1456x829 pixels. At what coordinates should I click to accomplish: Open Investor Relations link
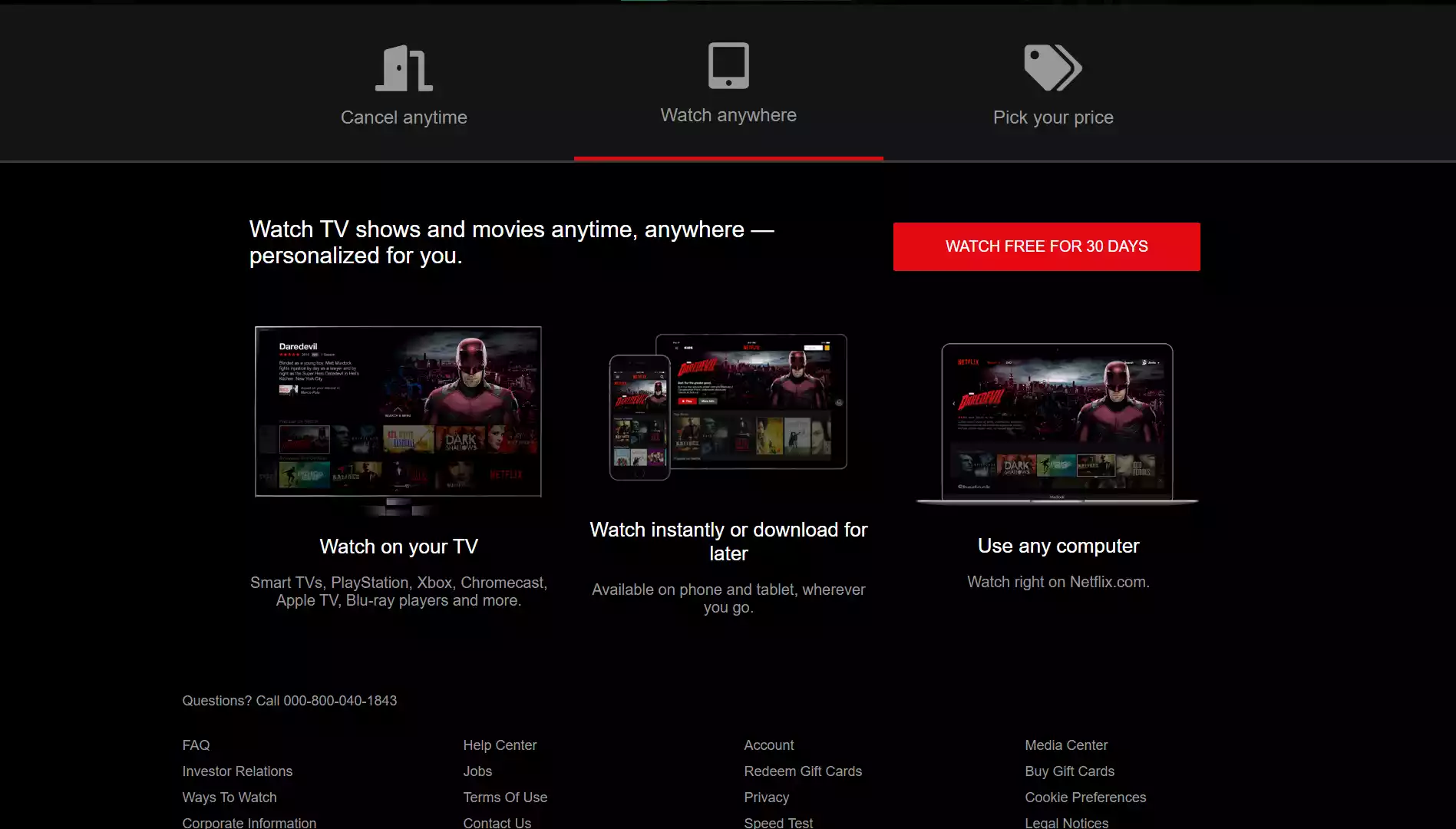tap(237, 771)
